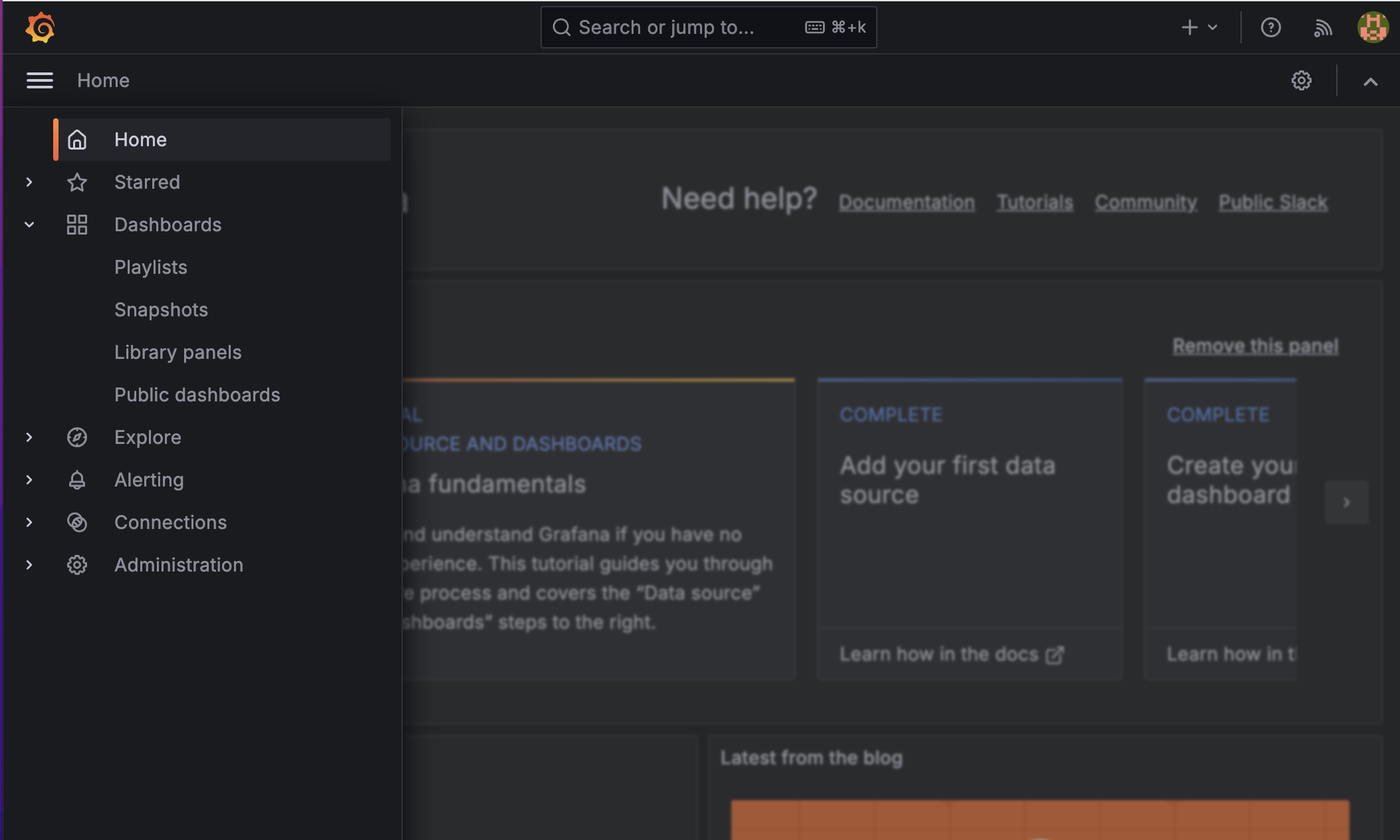The width and height of the screenshot is (1400, 840).
Task: Click the external link icon after docs text
Action: (1055, 655)
